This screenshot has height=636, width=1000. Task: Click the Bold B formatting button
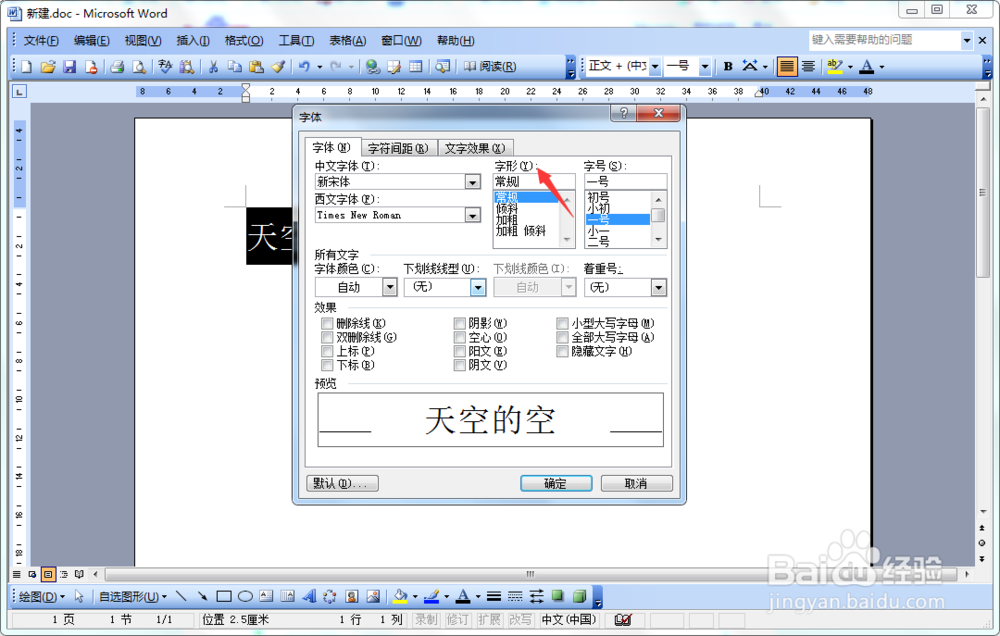pyautogui.click(x=728, y=66)
